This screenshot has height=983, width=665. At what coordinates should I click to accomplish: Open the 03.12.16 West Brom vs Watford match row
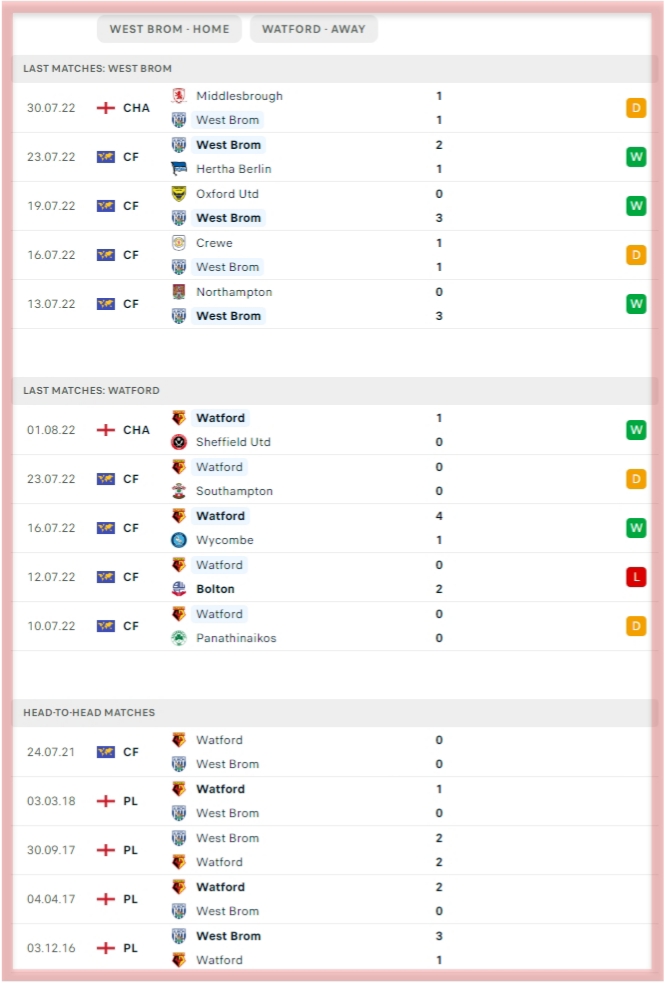coord(332,948)
